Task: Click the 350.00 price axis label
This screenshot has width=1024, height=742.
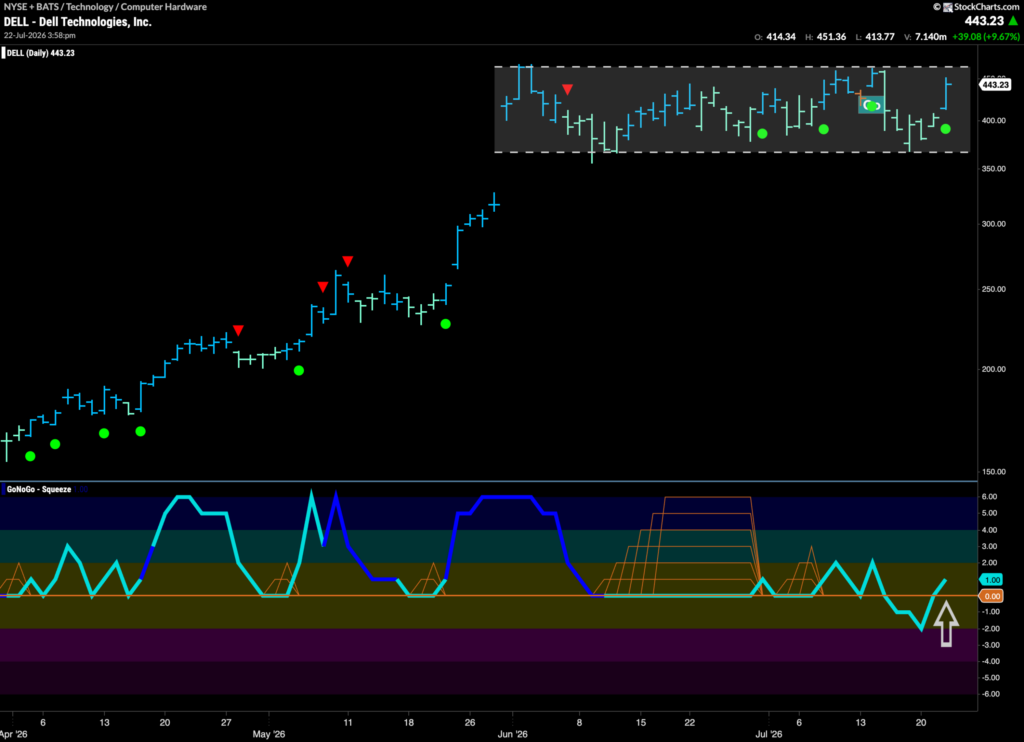Action: pyautogui.click(x=993, y=169)
